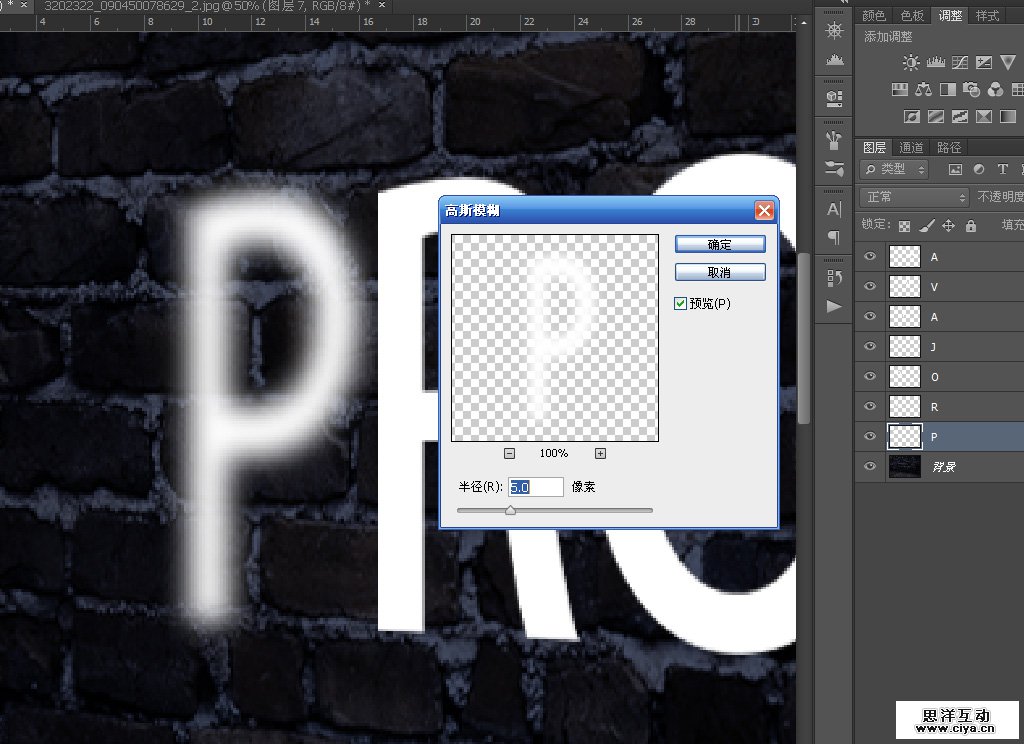Switch to the 色板 tab
The image size is (1024, 744).
(912, 16)
